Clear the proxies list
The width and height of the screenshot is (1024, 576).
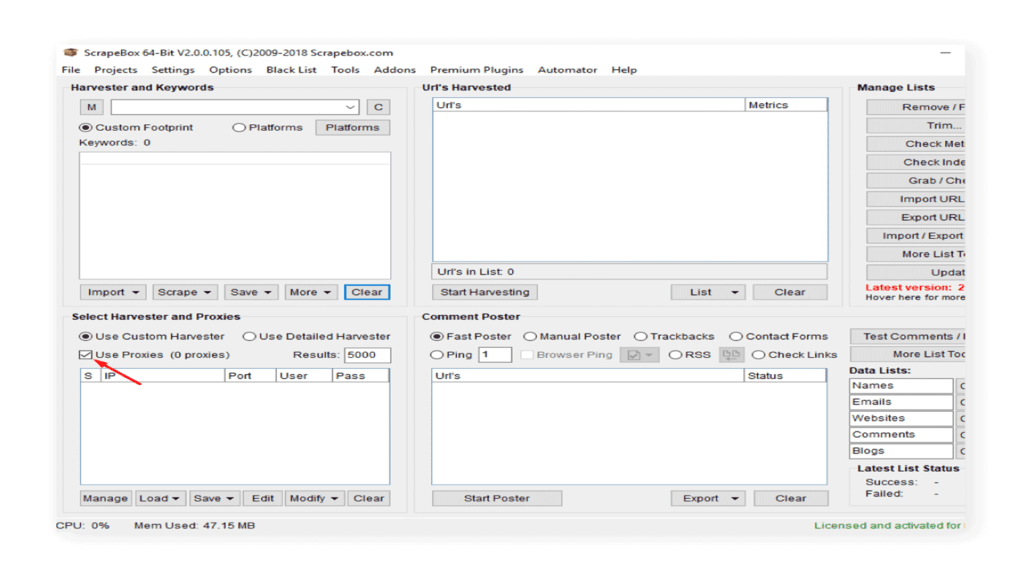coord(369,498)
